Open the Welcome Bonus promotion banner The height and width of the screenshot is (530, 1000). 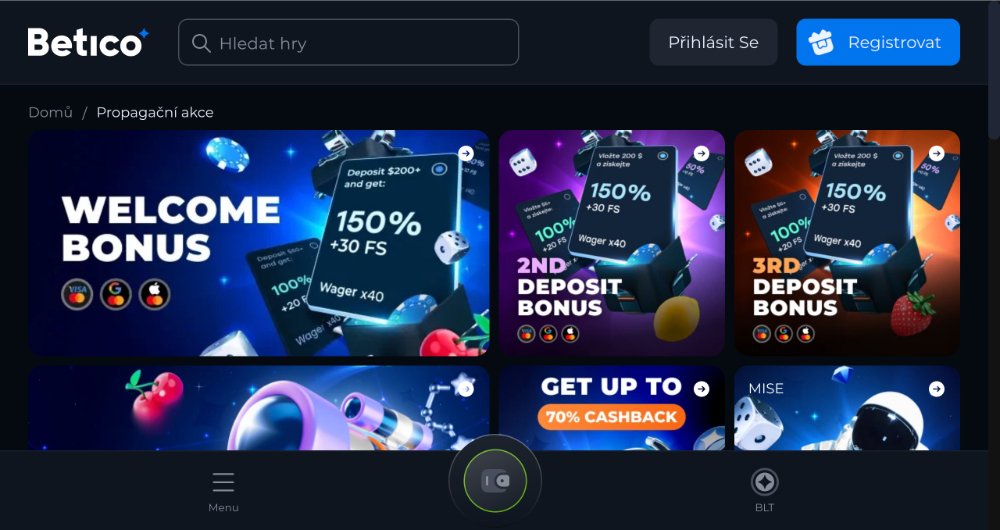point(258,243)
